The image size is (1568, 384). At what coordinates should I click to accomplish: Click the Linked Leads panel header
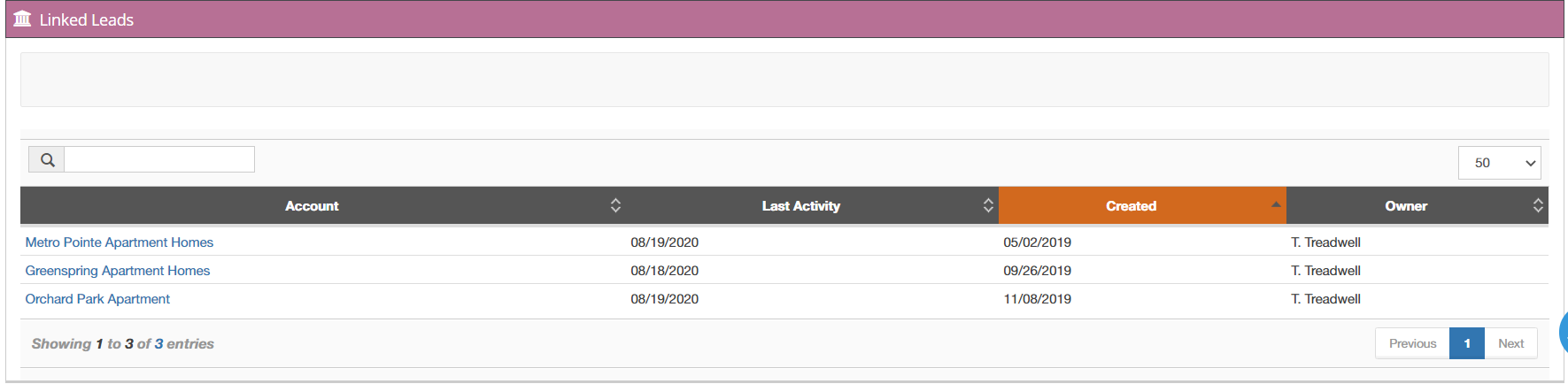coord(784,19)
